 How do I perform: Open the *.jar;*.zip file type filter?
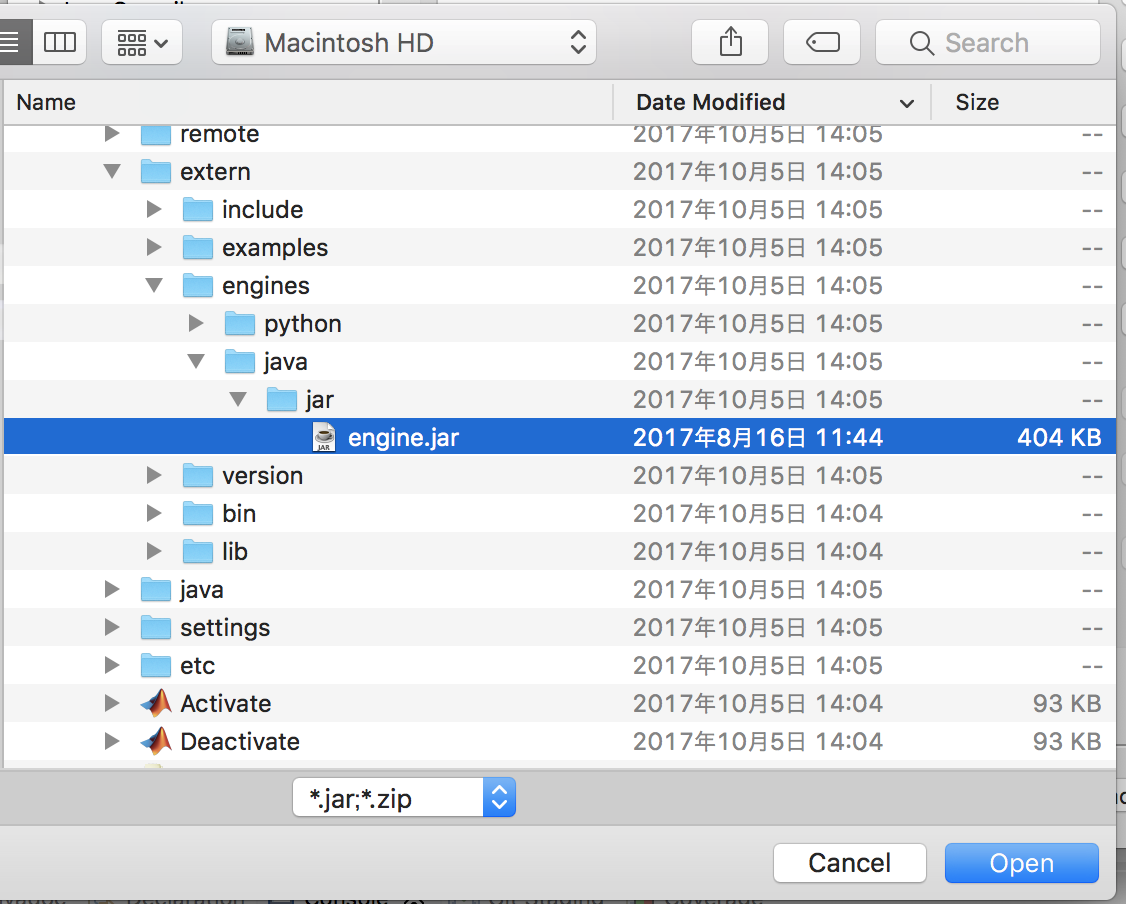404,797
